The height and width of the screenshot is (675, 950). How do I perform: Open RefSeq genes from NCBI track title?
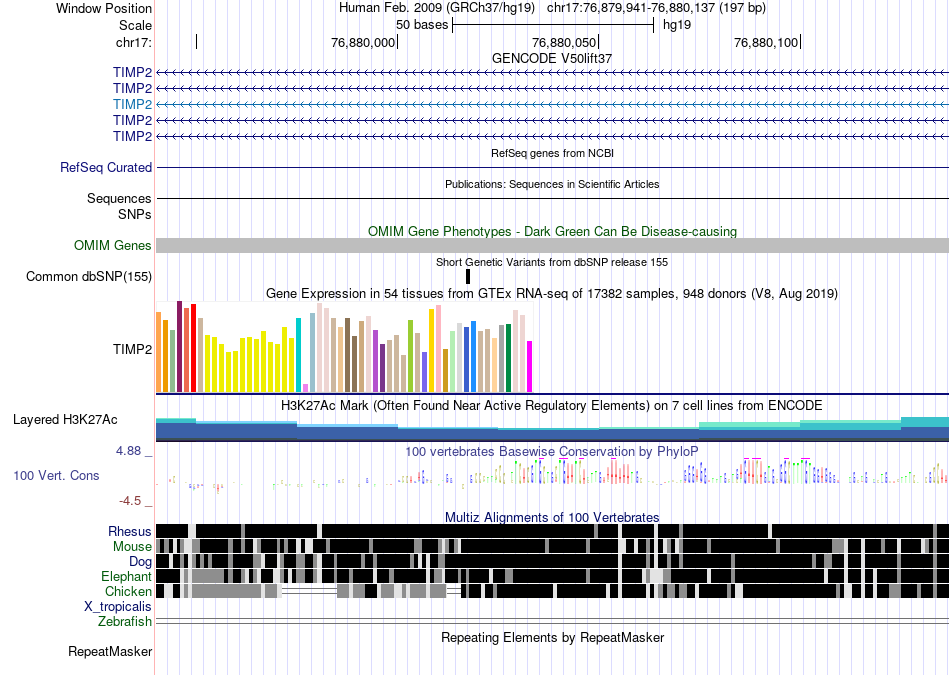pyautogui.click(x=552, y=153)
